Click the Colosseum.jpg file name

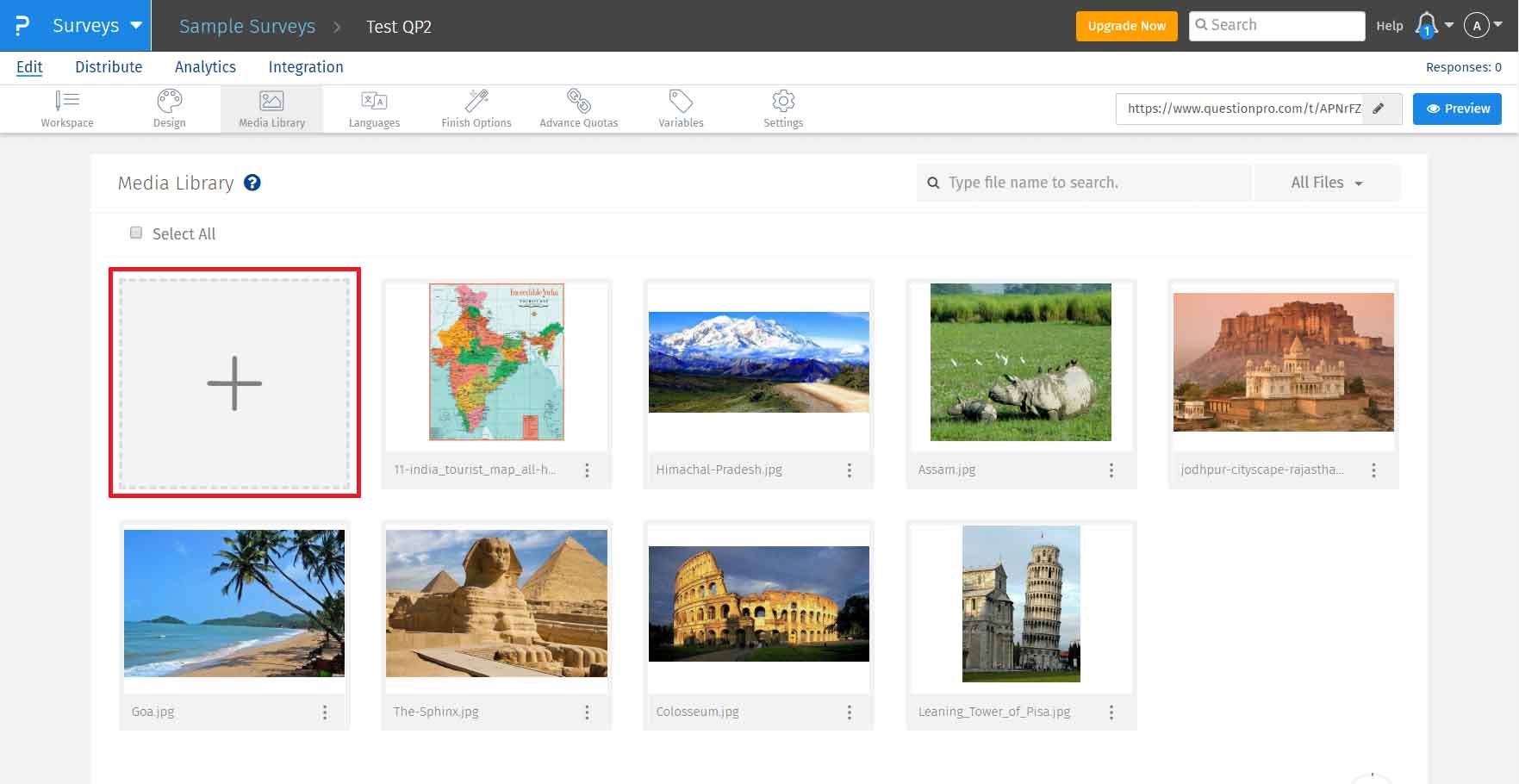[697, 712]
